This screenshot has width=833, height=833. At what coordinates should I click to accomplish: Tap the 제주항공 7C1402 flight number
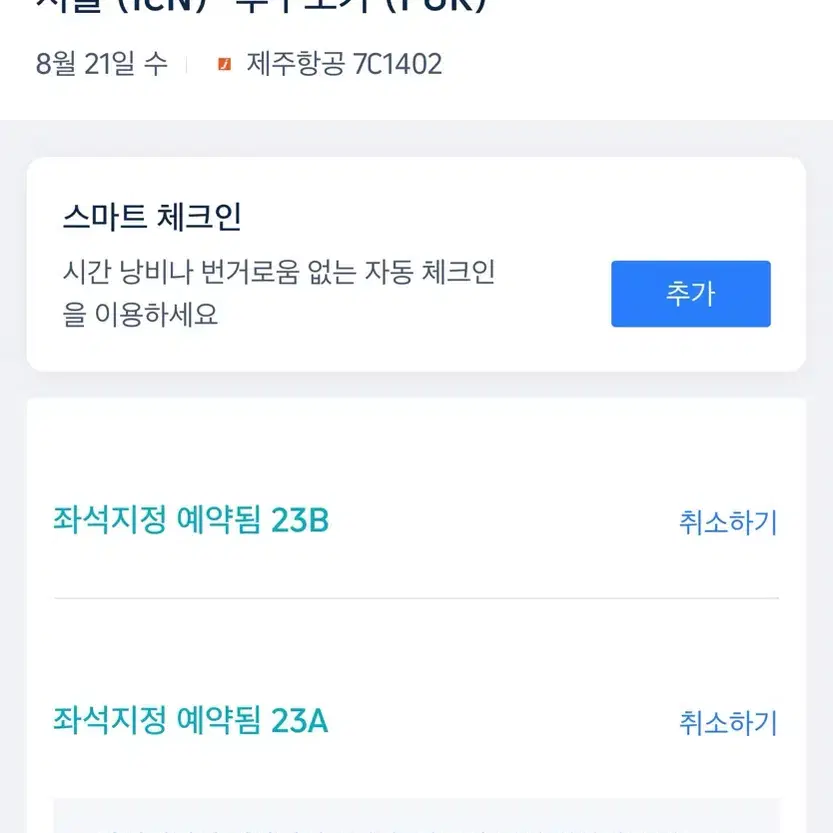click(344, 64)
